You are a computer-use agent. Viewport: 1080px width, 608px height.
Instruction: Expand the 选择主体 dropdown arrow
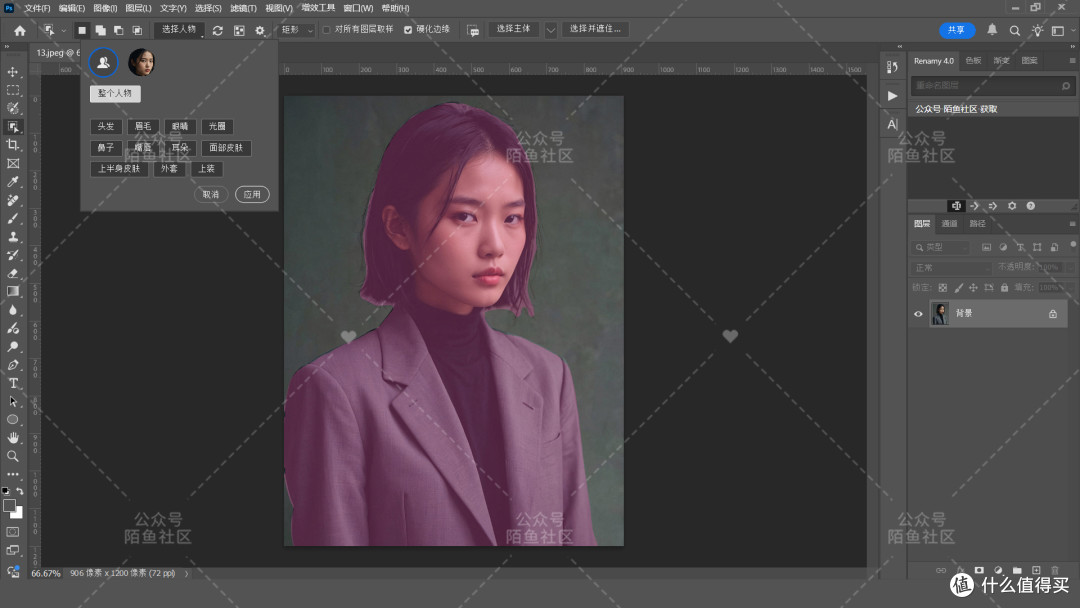pos(550,30)
